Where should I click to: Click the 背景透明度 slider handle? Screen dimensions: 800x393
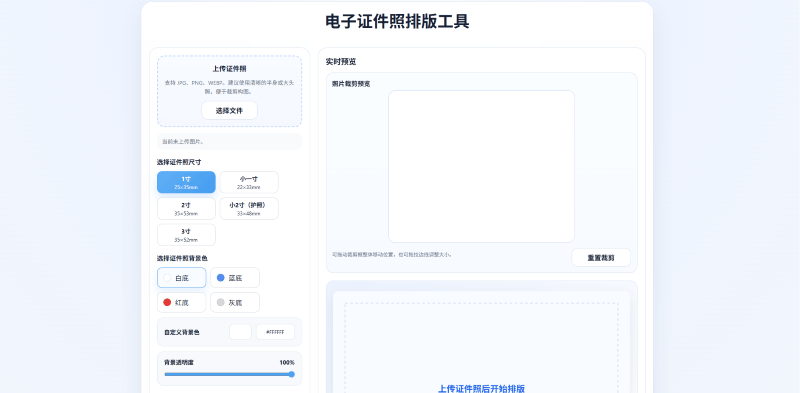click(x=292, y=374)
